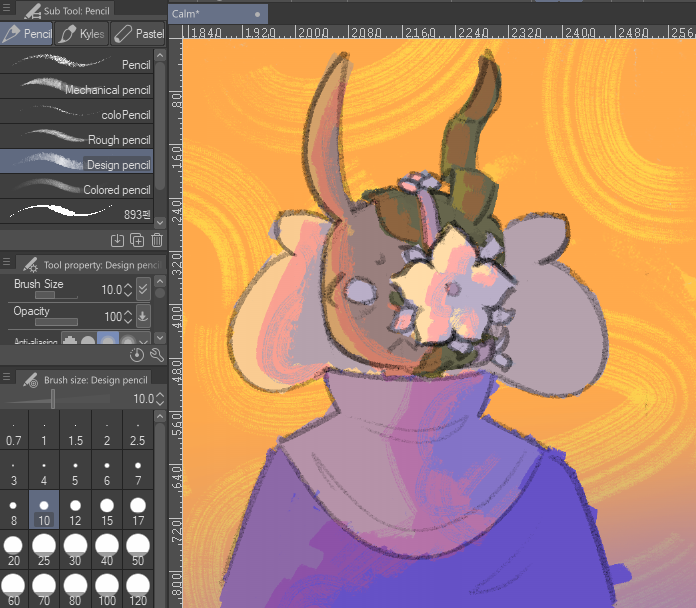The height and width of the screenshot is (608, 696).
Task: Set brush size preset 2.5
Action: pyautogui.click(x=138, y=430)
